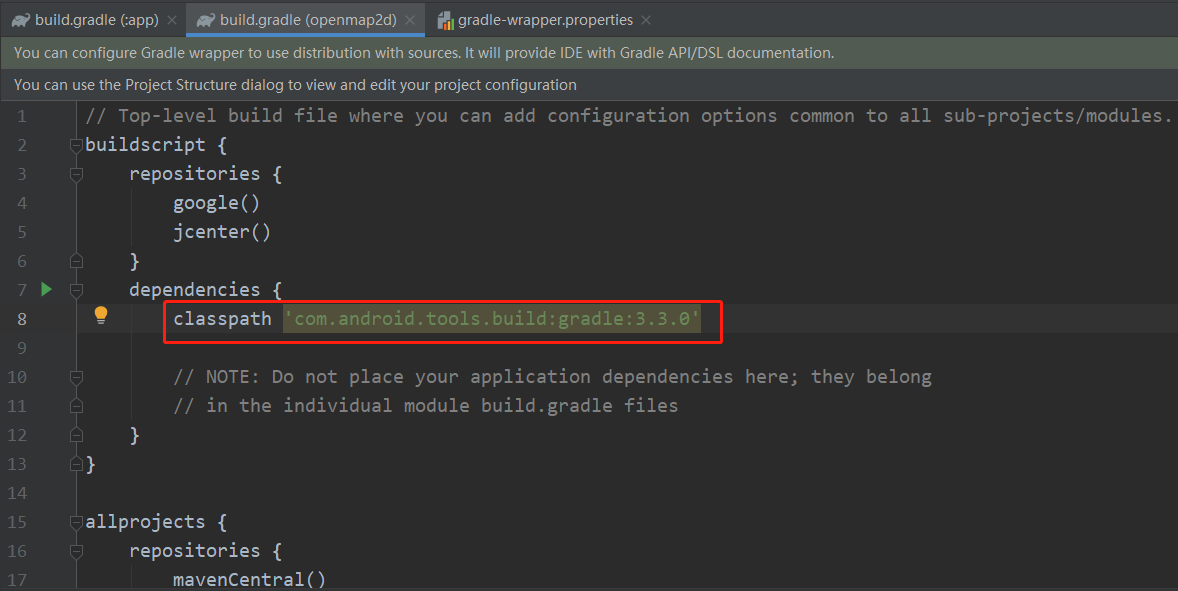This screenshot has height=591, width=1178.
Task: Click the green run arrow on line 7
Action: (47, 289)
